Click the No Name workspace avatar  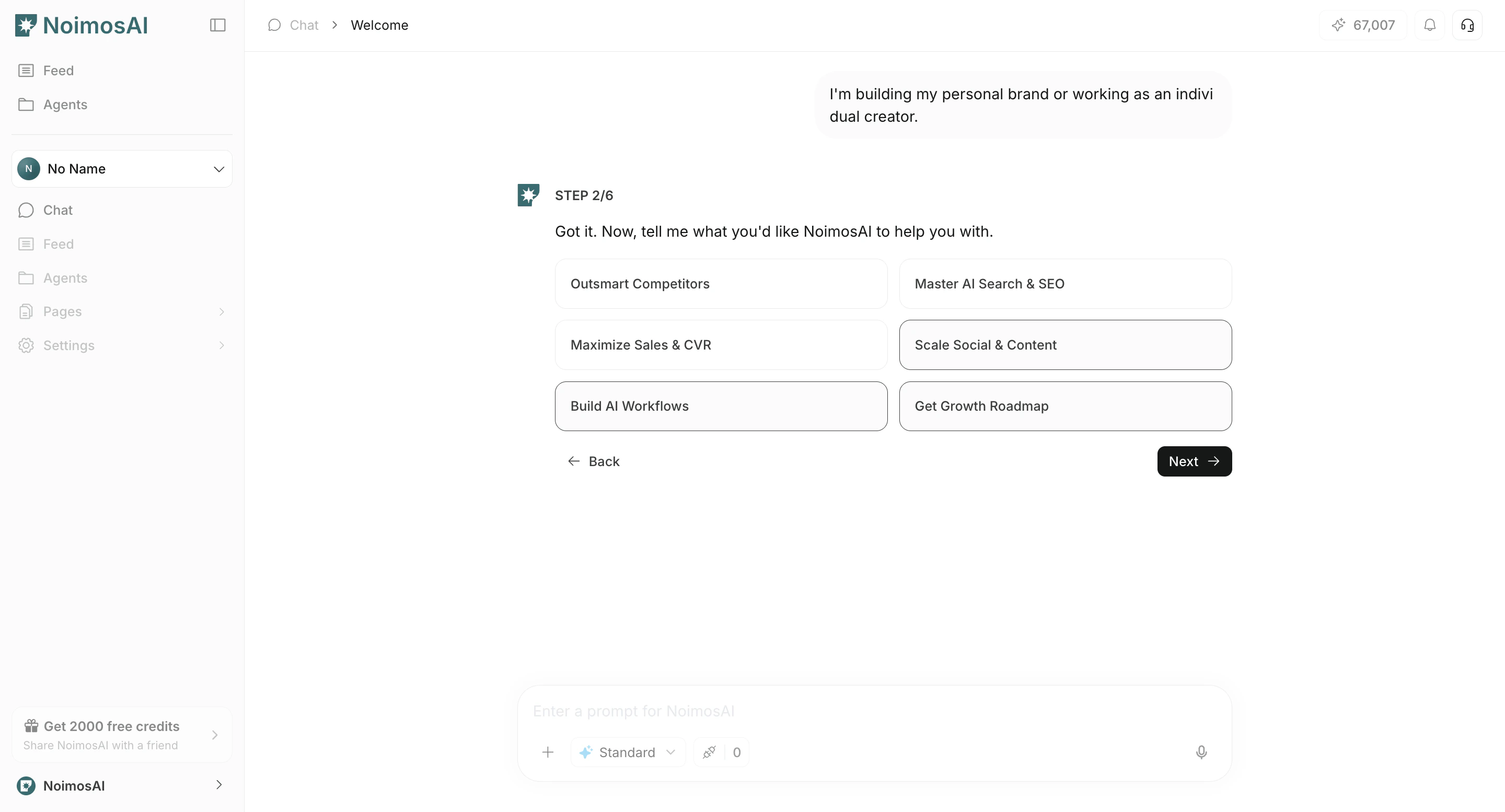tap(29, 169)
